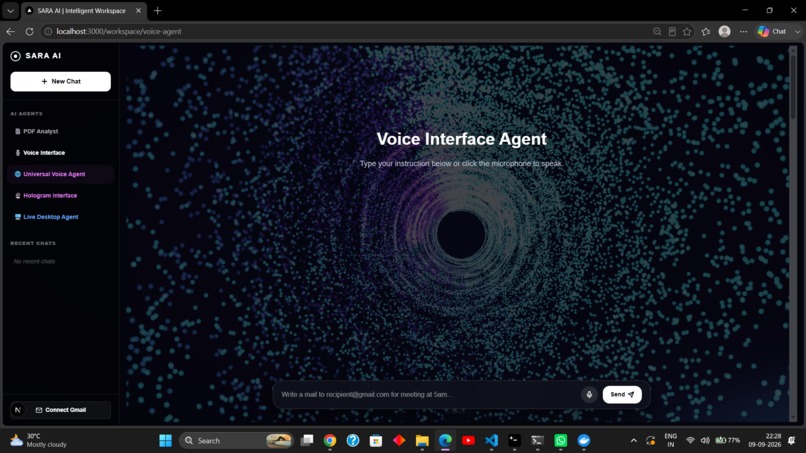The height and width of the screenshot is (453, 806).
Task: Open notification center bell
Action: (792, 441)
